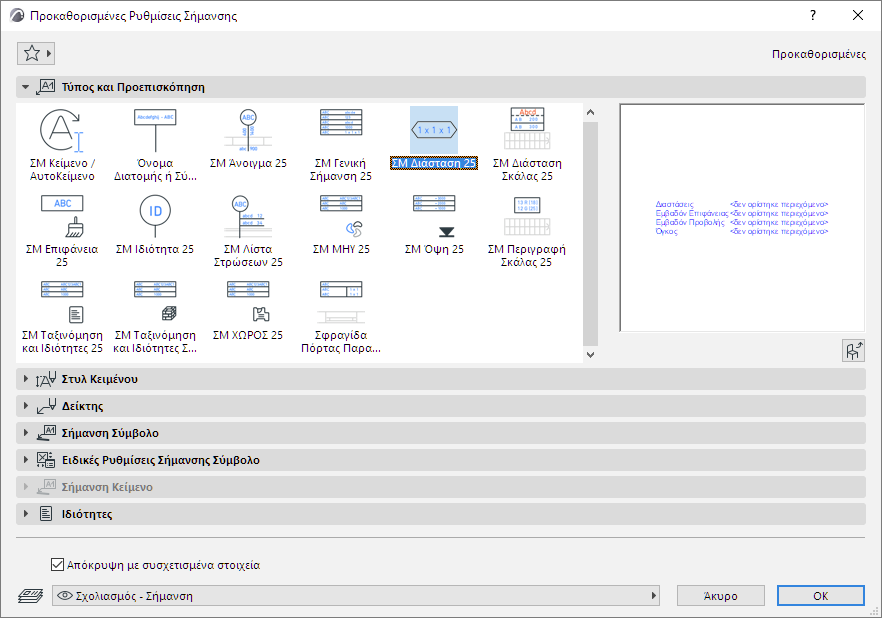Open the help question mark button
Image resolution: width=882 pixels, height=618 pixels.
click(x=813, y=15)
